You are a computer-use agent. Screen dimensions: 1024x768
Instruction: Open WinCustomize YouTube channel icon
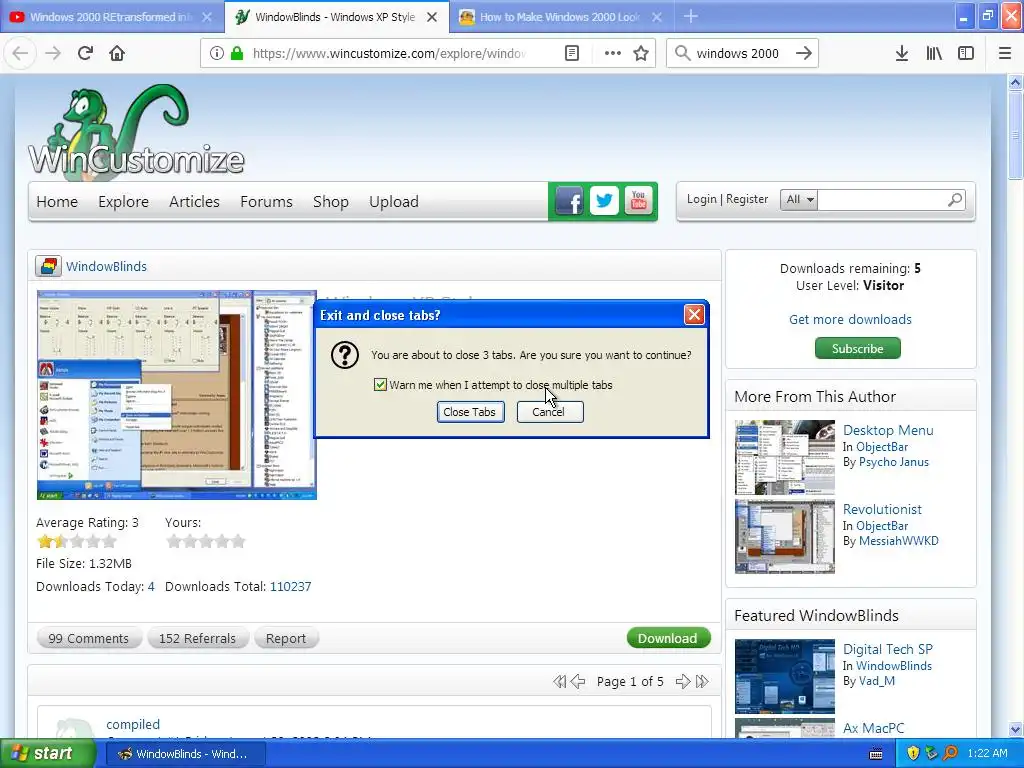[x=639, y=200]
